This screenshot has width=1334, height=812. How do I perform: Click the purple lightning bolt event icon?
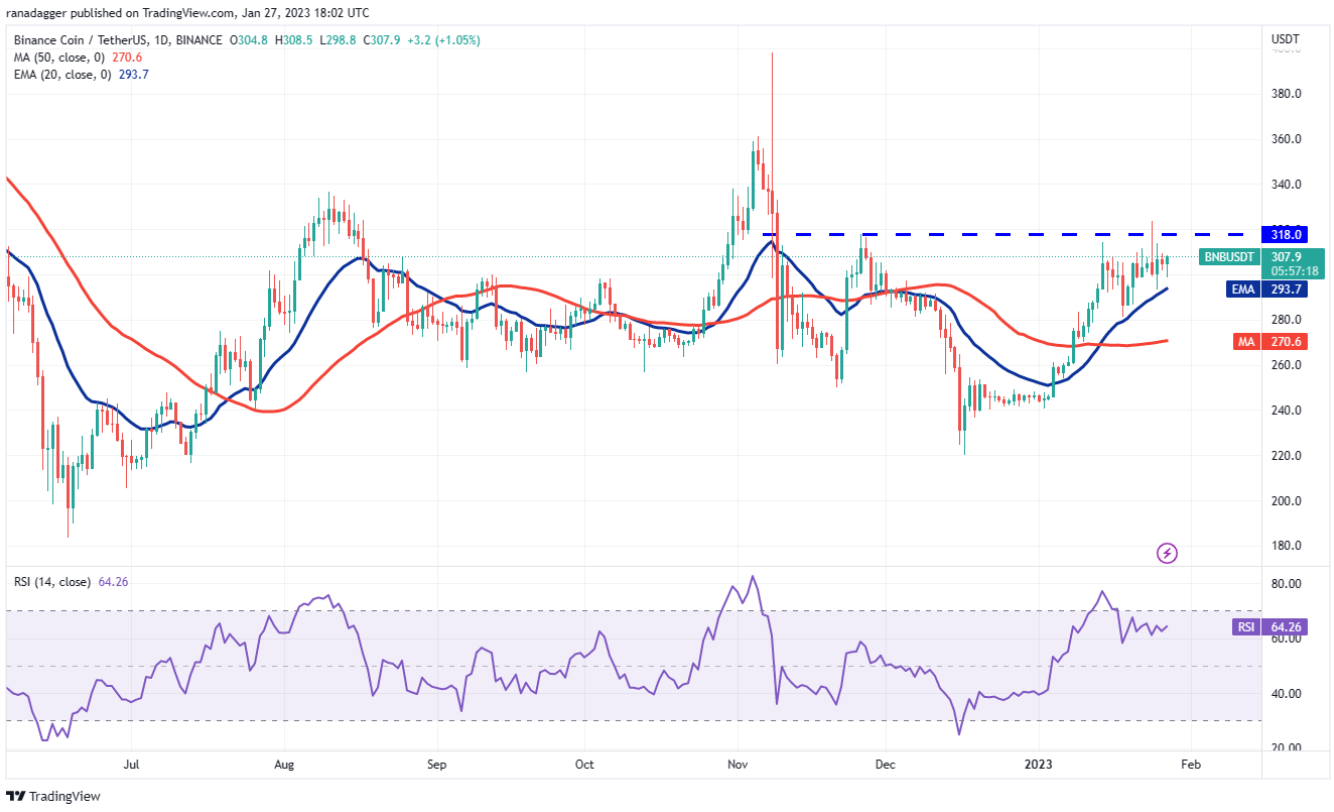pos(1166,552)
